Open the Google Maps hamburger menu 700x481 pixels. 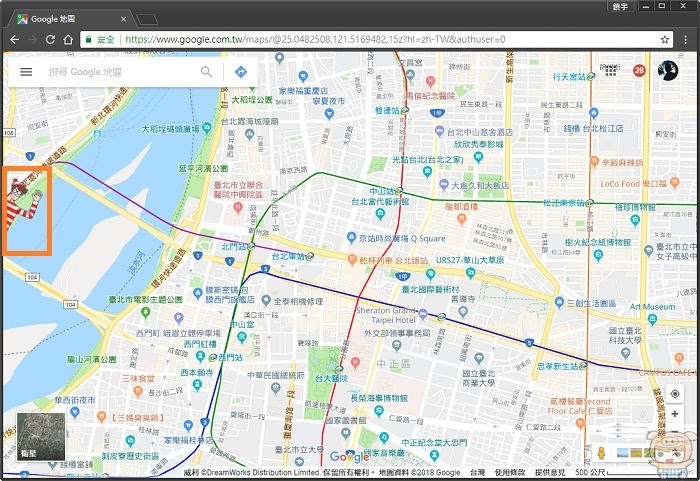(26, 72)
